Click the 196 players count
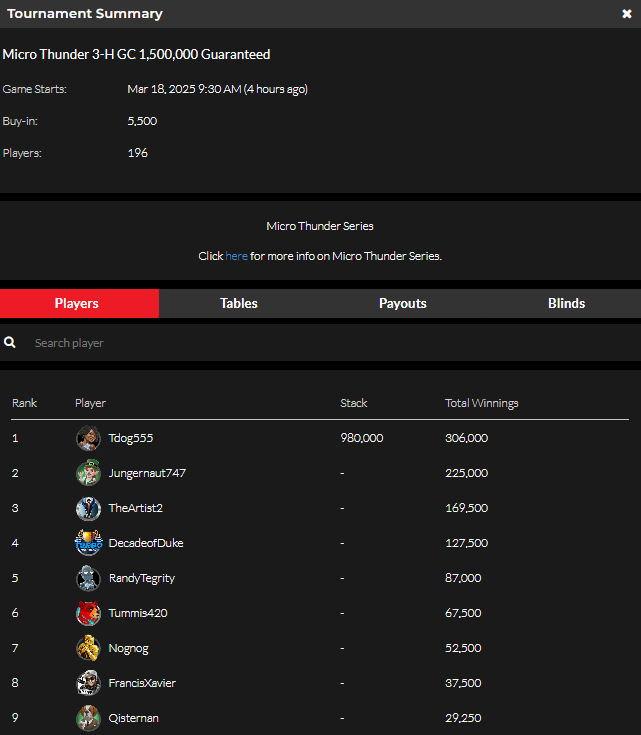 point(137,153)
